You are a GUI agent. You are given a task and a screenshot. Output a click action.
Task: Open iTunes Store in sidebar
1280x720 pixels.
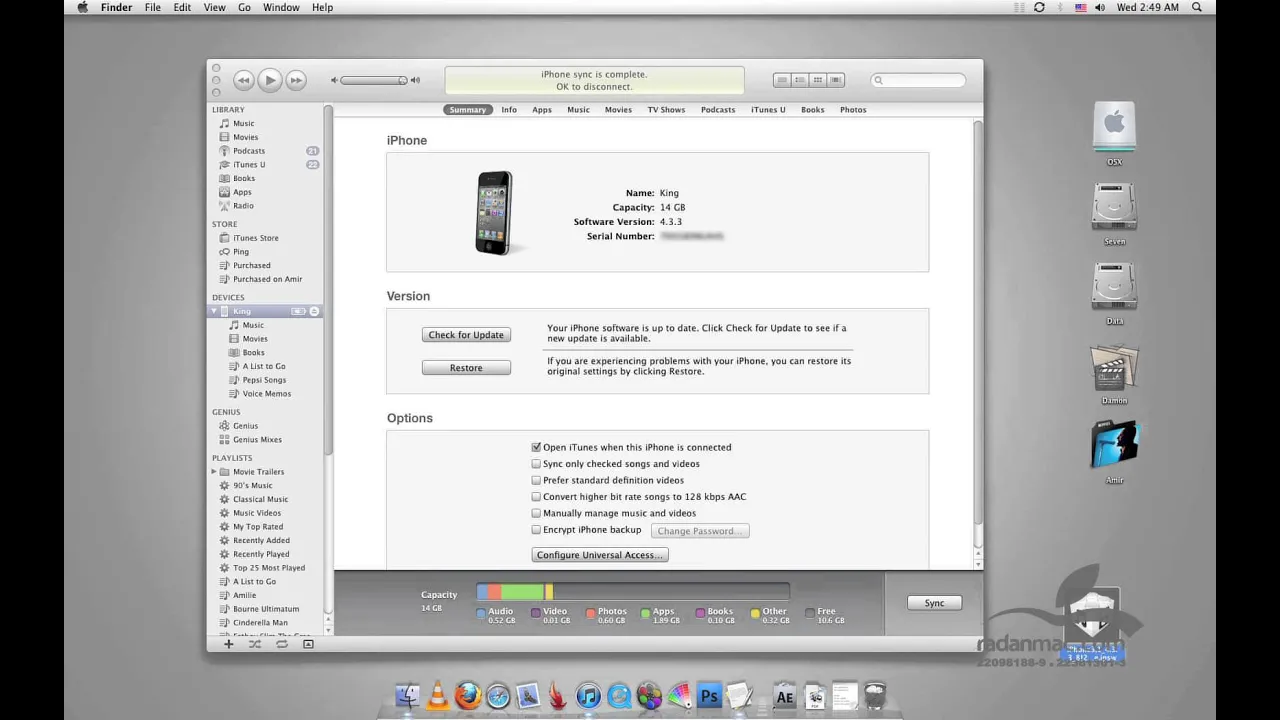[256, 238]
